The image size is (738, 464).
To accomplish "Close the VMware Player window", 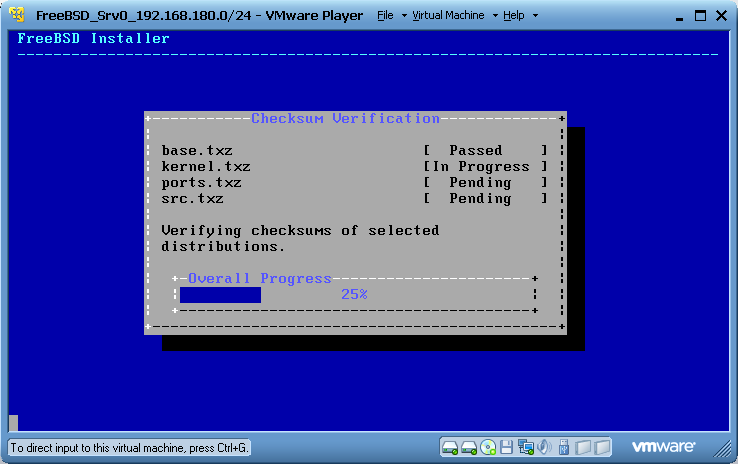I will click(721, 16).
